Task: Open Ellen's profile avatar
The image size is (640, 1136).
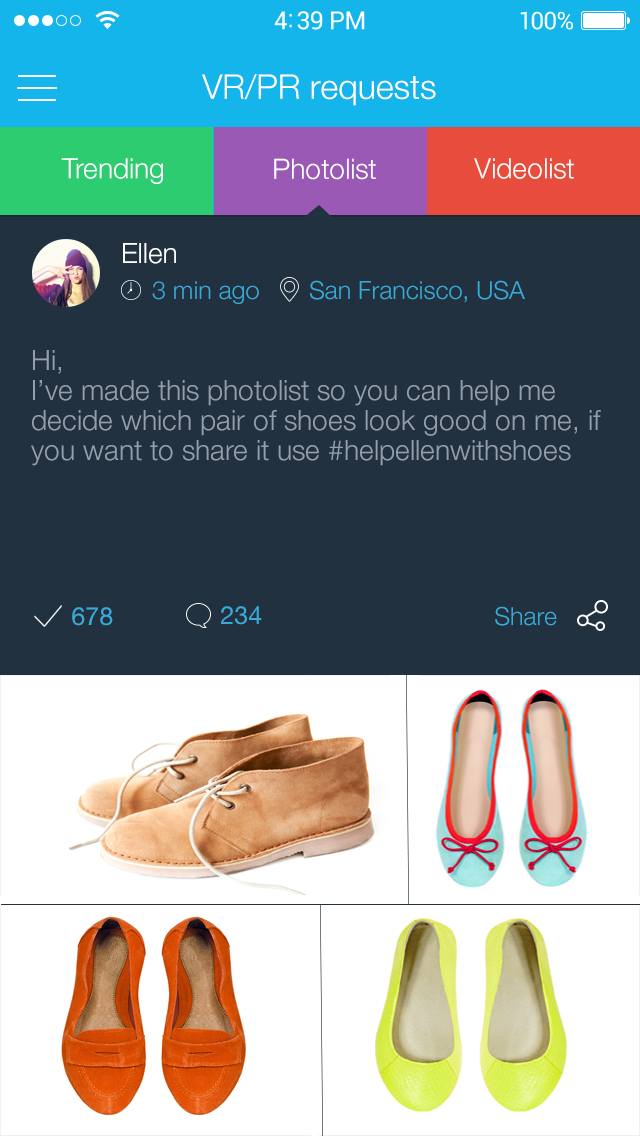Action: click(66, 272)
